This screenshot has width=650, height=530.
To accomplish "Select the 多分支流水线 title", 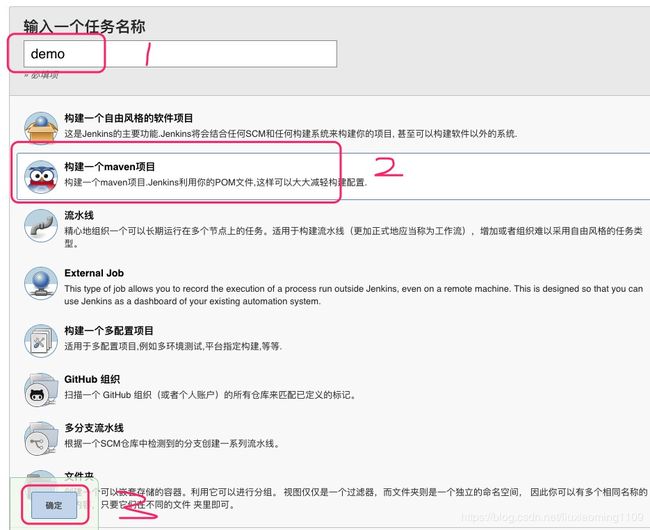I will pos(94,428).
